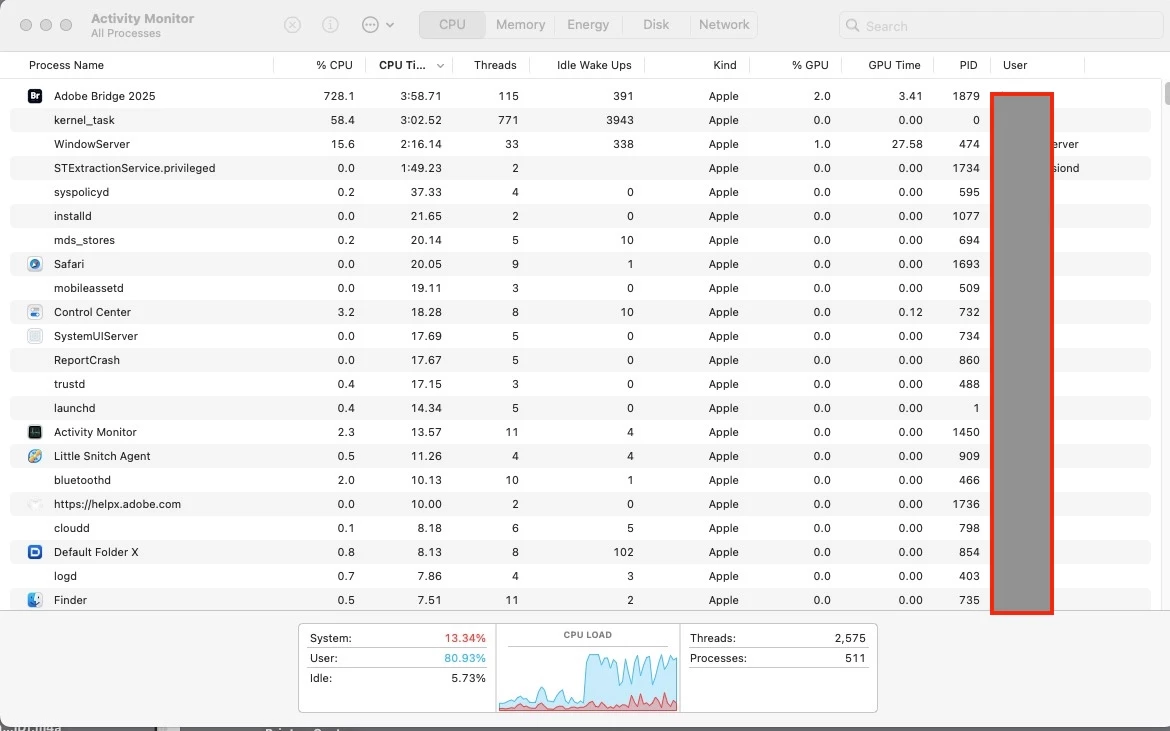Screen dimensions: 1170x731
Task: Select the STExtractionService.privileged row
Action: click(580, 168)
